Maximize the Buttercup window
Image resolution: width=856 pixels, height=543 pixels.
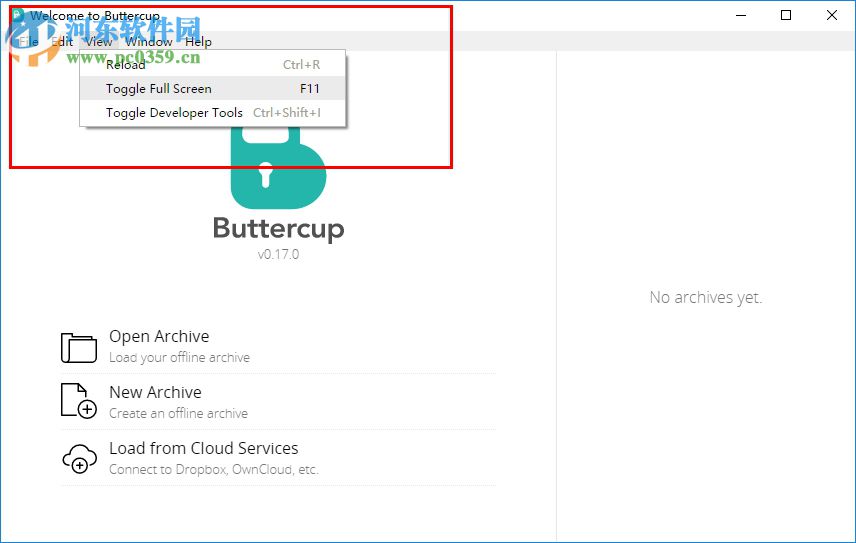click(x=786, y=15)
